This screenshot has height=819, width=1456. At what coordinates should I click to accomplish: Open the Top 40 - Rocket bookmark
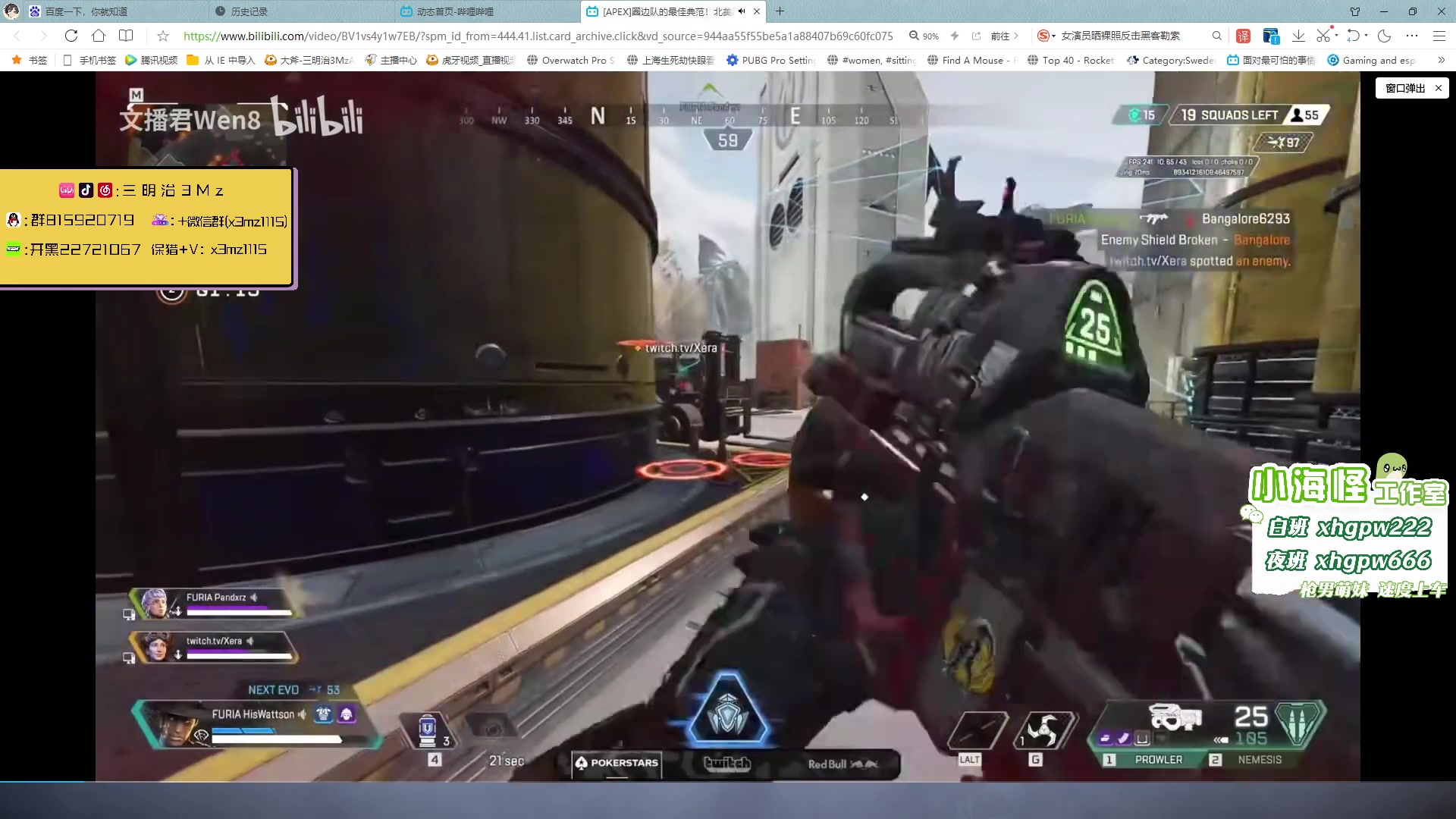point(1071,60)
